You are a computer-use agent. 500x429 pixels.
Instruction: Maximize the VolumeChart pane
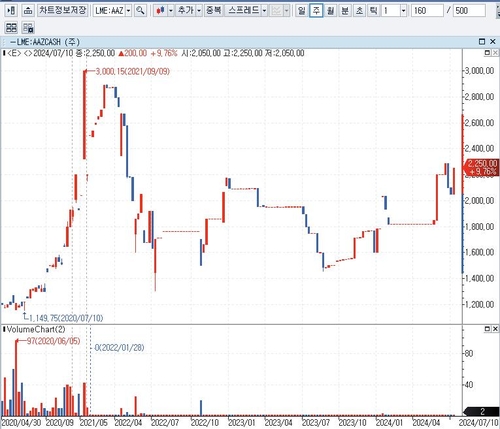[487, 329]
